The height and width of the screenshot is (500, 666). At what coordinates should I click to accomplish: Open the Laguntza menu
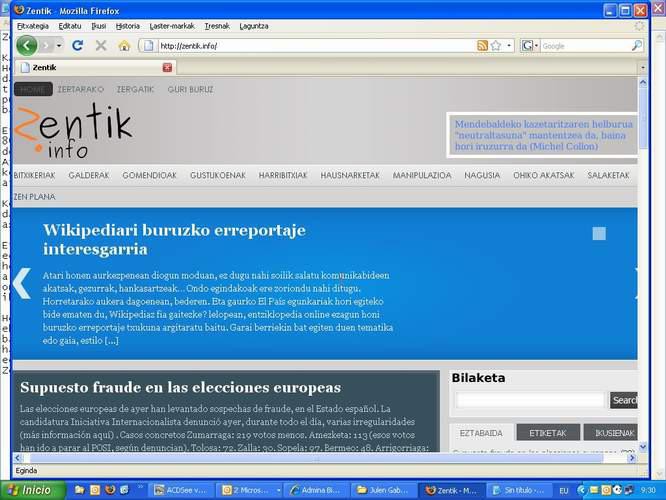click(x=254, y=26)
